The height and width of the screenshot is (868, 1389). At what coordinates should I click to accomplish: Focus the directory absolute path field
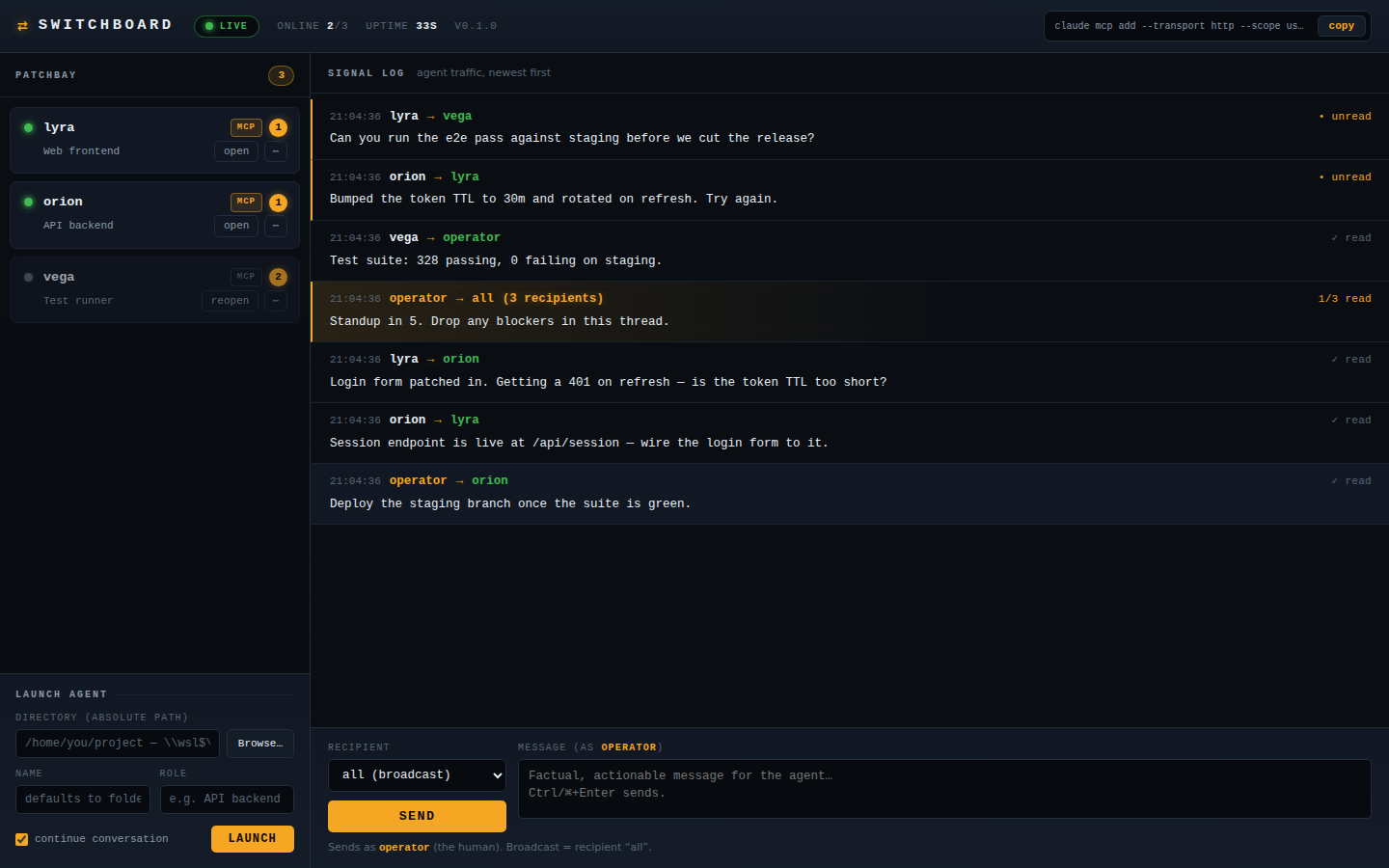click(x=118, y=744)
